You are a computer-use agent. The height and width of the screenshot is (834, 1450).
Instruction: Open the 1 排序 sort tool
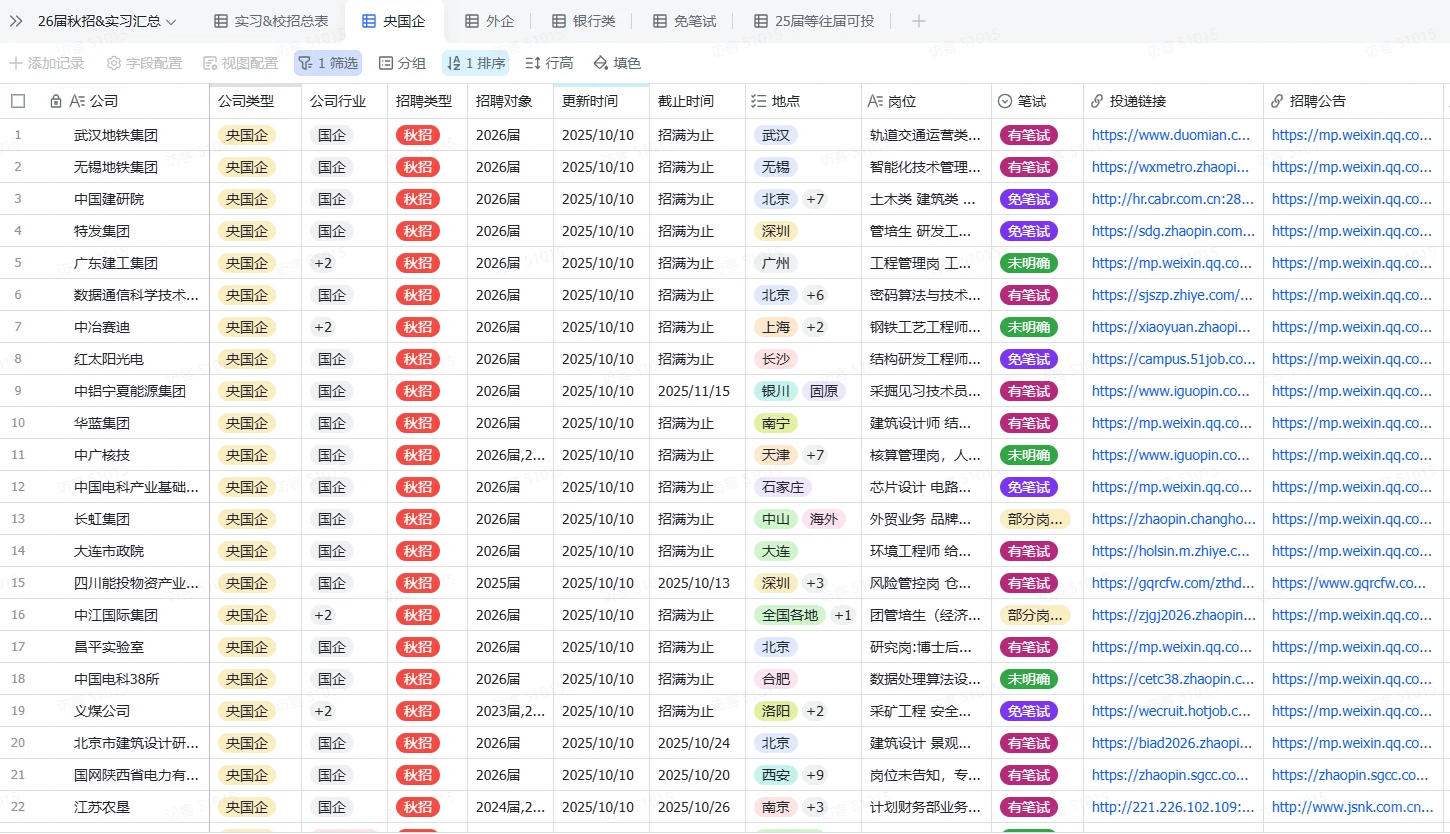pos(475,63)
